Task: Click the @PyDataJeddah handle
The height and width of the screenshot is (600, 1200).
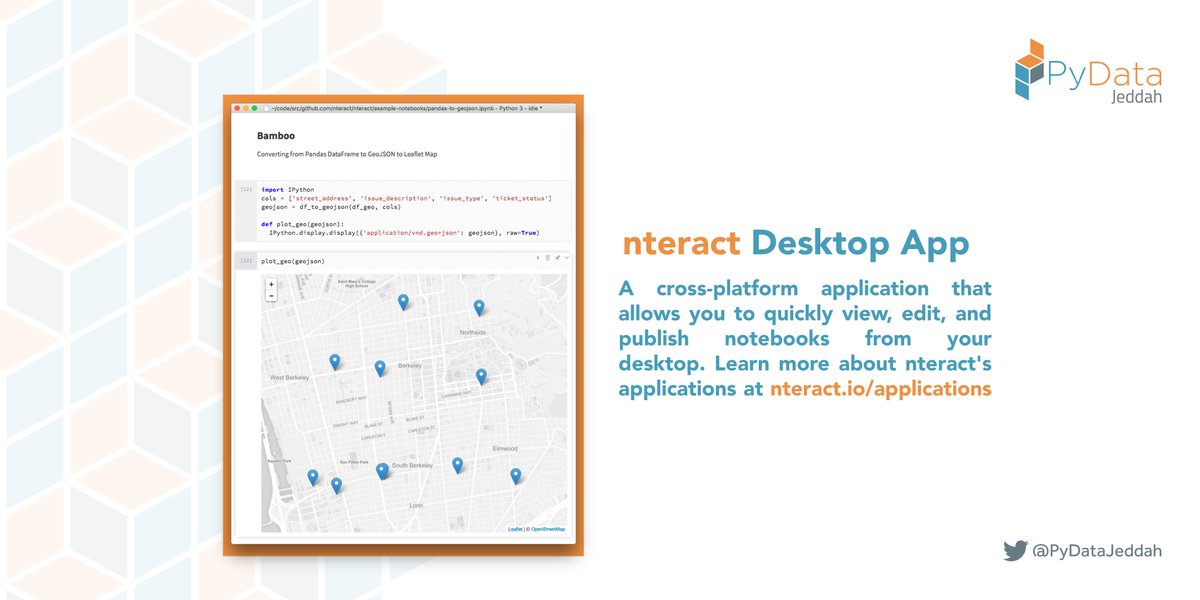Action: click(x=1097, y=551)
